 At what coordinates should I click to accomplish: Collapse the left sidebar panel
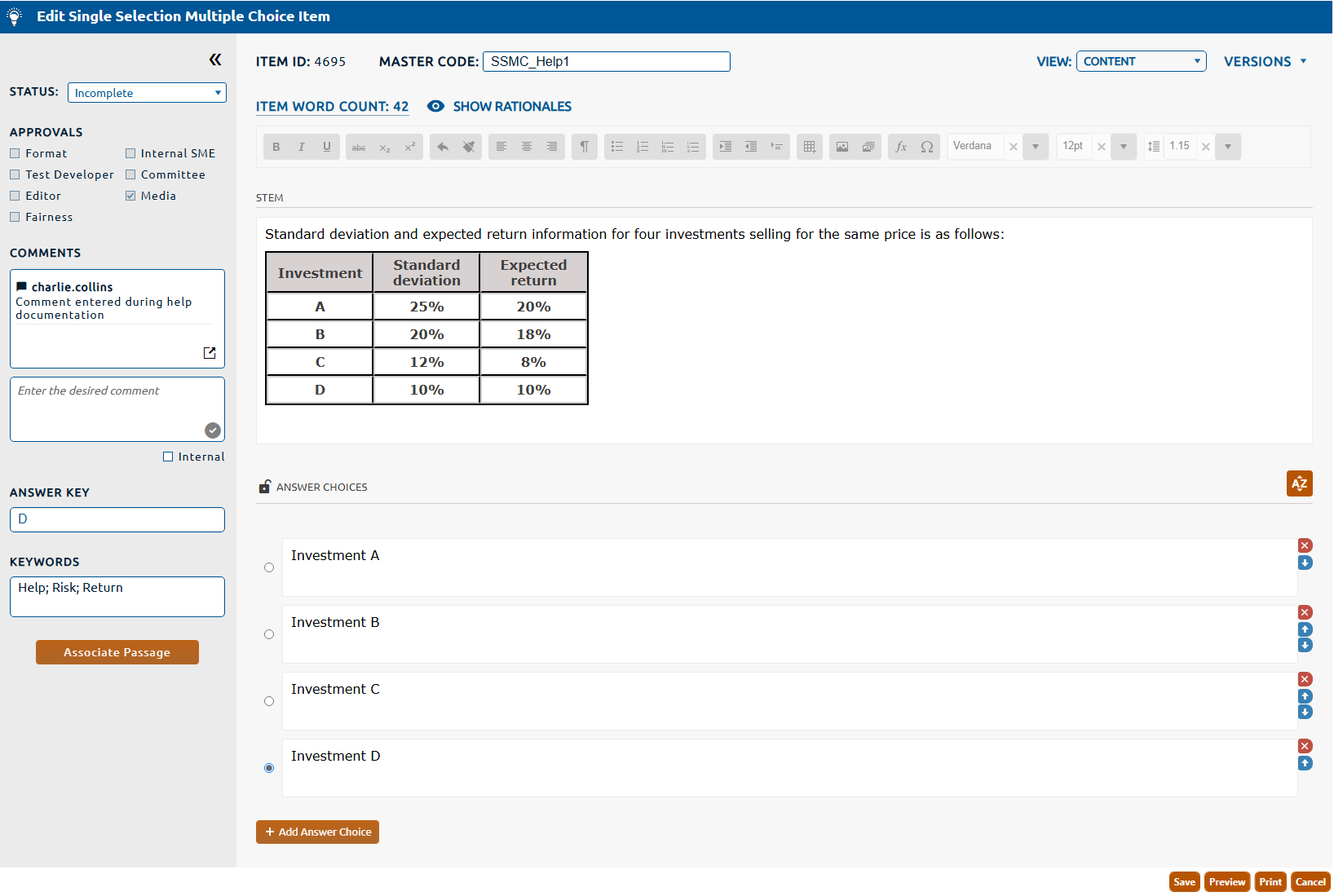tap(215, 60)
